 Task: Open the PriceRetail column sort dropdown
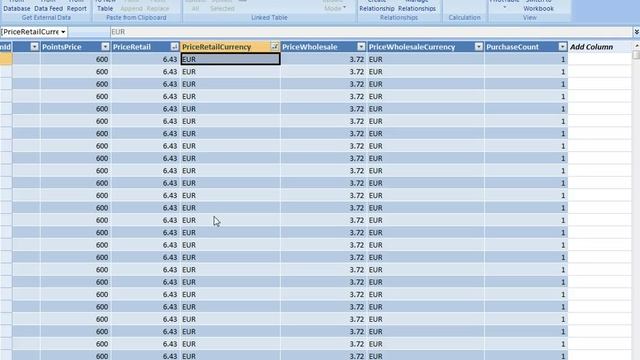tap(174, 47)
